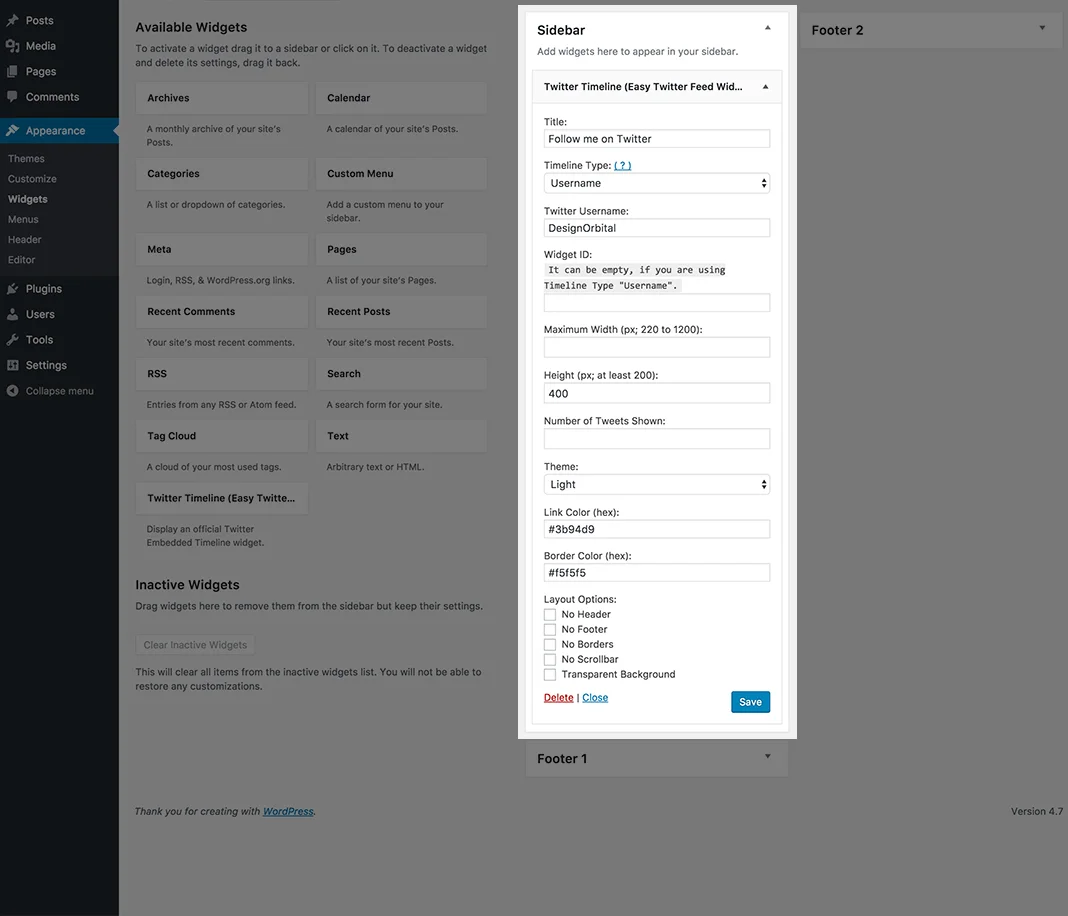Select the Recent Comments available widget

pyautogui.click(x=221, y=311)
